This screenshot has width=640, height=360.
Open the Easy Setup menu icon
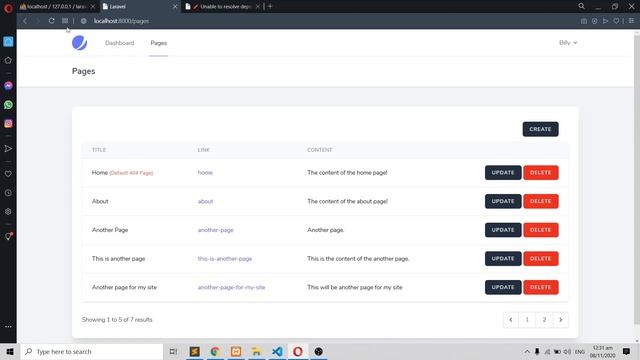[631, 21]
